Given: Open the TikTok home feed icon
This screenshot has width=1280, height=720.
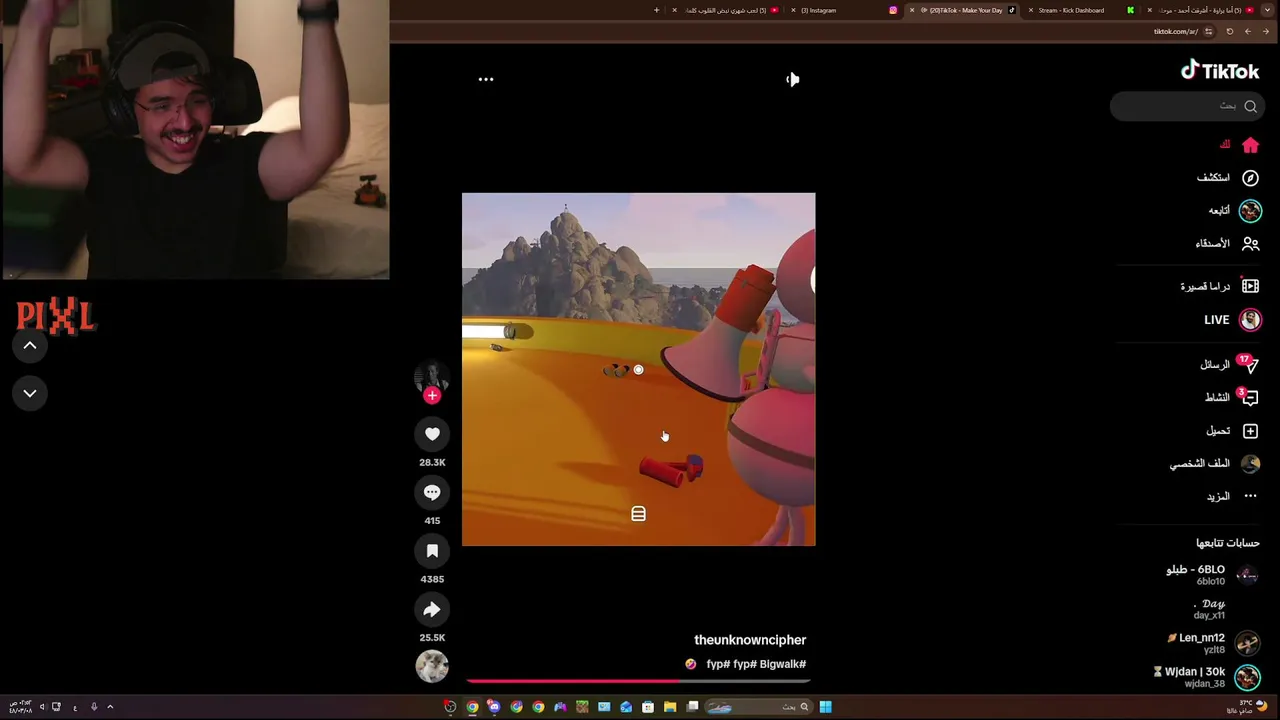Looking at the screenshot, I should [1250, 145].
